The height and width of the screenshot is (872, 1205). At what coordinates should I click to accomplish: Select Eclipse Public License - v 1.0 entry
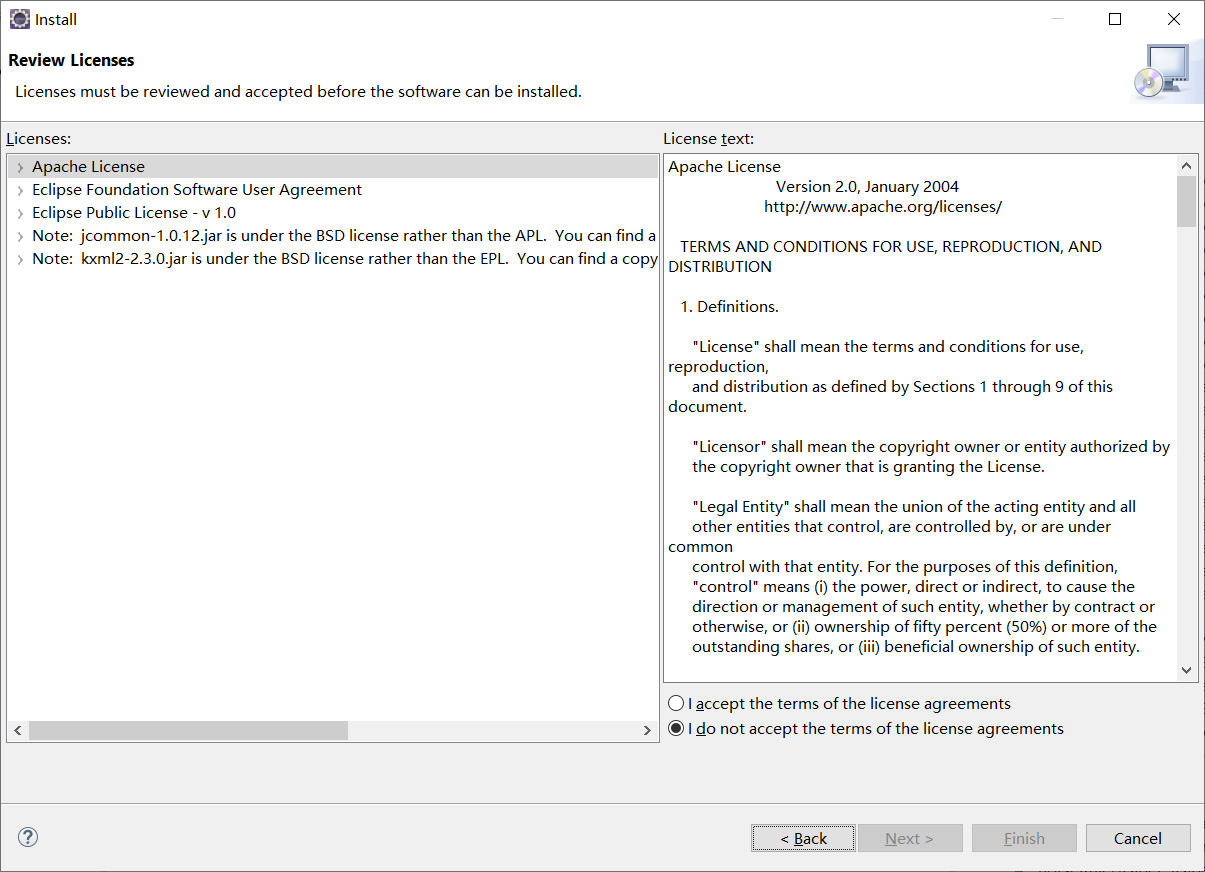pyautogui.click(x=134, y=213)
